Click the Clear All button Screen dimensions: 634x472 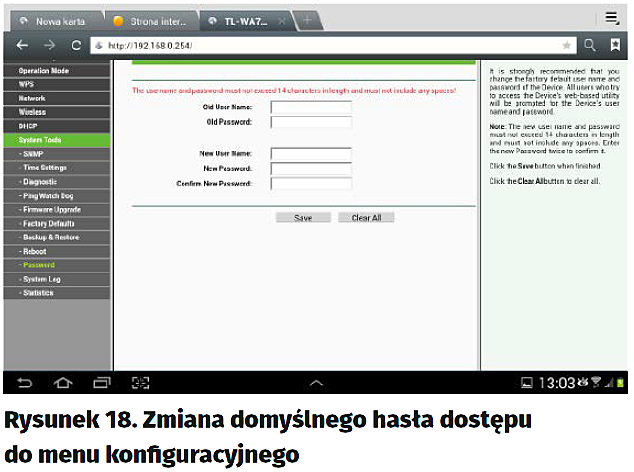366,217
